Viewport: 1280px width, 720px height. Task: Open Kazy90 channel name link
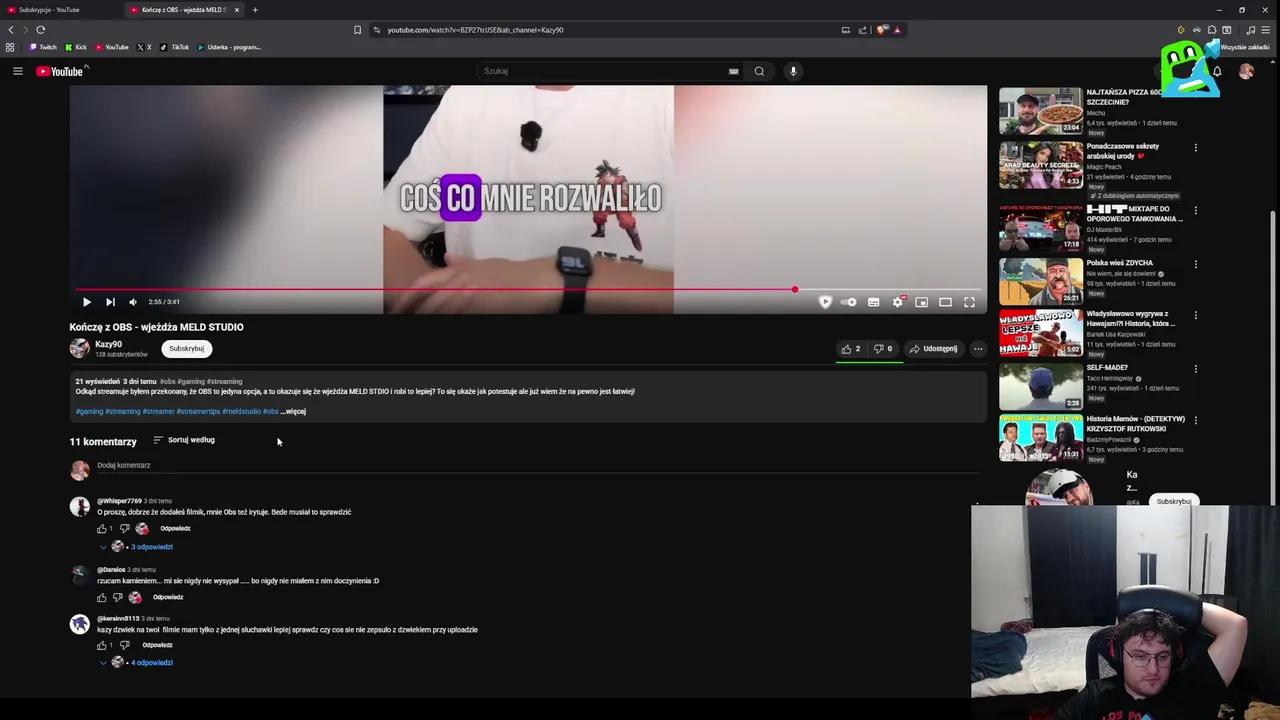click(108, 344)
